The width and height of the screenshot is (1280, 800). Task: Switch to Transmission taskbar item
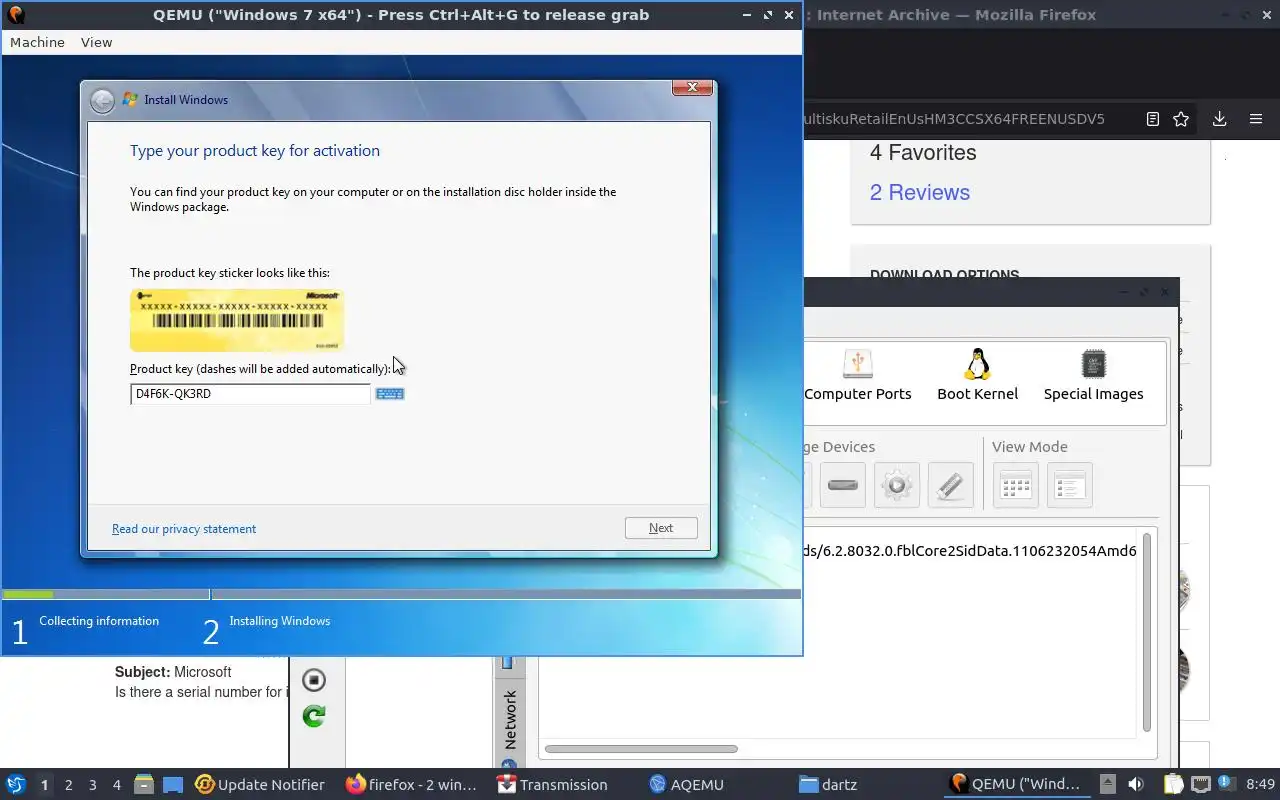[x=553, y=784]
